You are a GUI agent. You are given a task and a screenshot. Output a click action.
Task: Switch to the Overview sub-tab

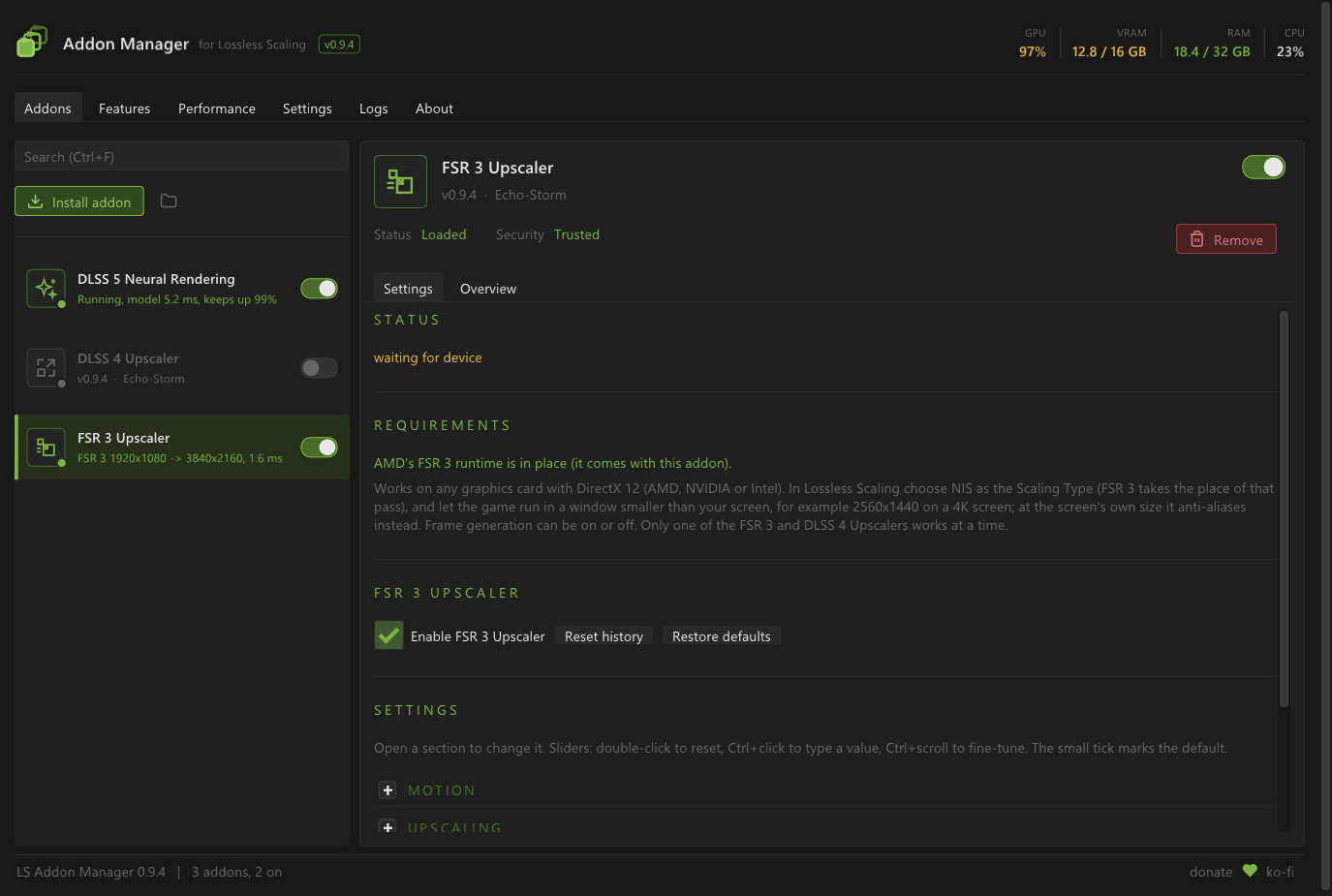[x=488, y=289]
